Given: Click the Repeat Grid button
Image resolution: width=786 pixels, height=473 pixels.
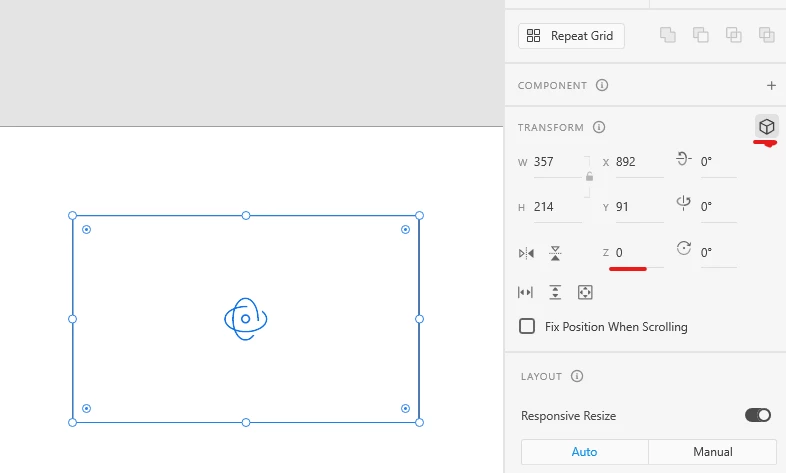Looking at the screenshot, I should tap(571, 36).
